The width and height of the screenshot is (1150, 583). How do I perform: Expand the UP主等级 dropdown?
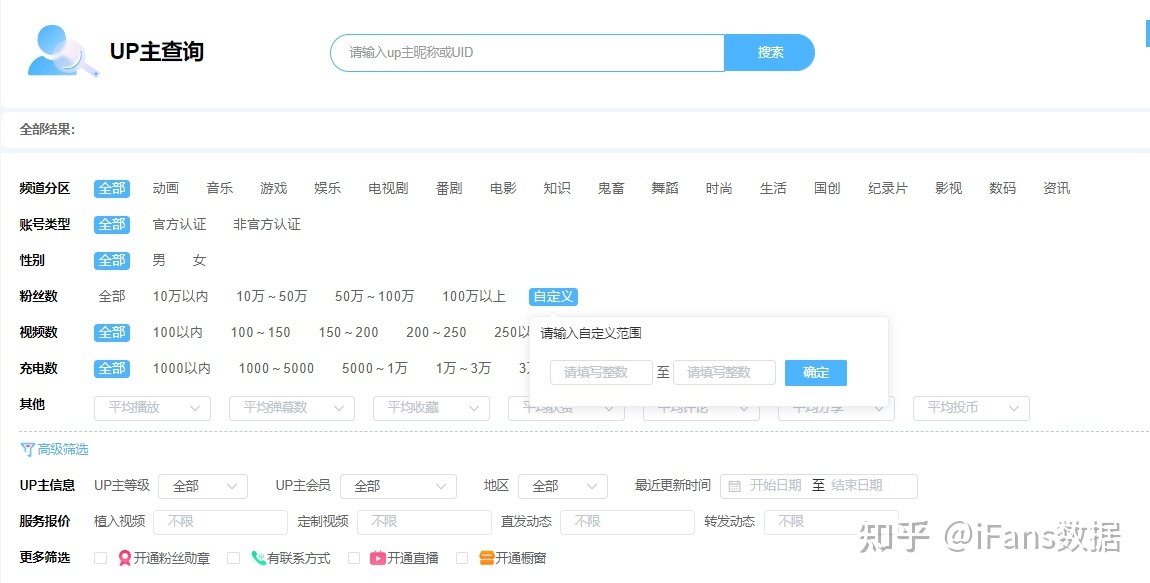click(202, 486)
